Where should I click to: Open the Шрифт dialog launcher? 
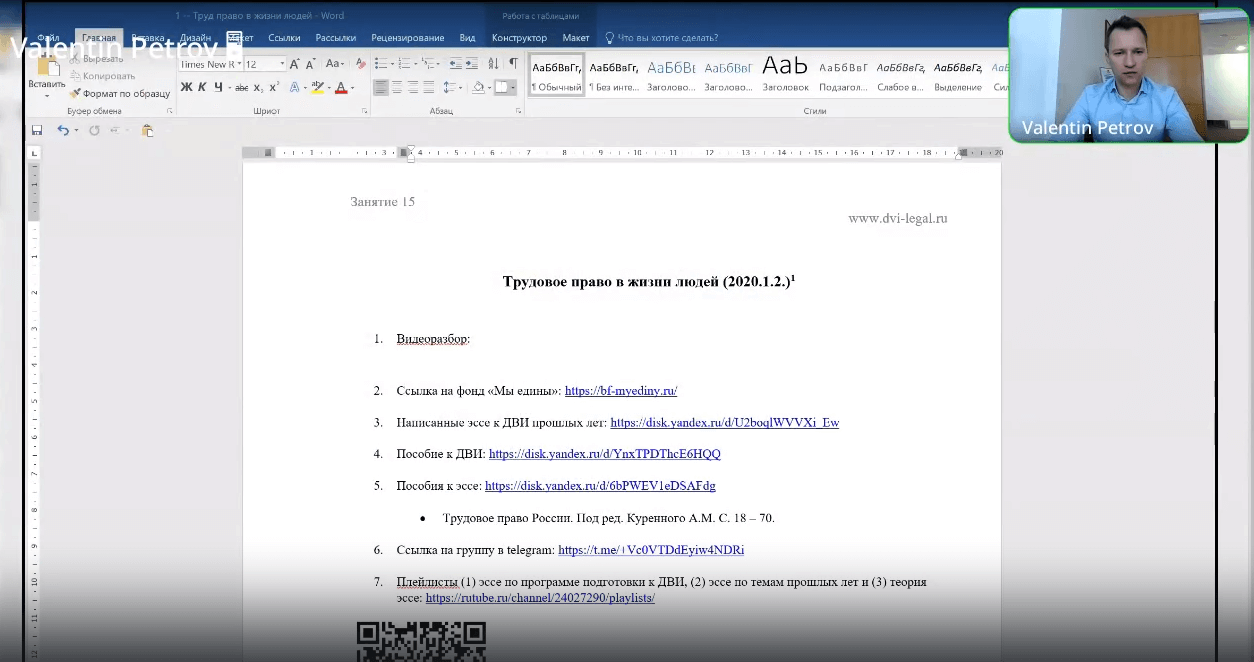(364, 110)
